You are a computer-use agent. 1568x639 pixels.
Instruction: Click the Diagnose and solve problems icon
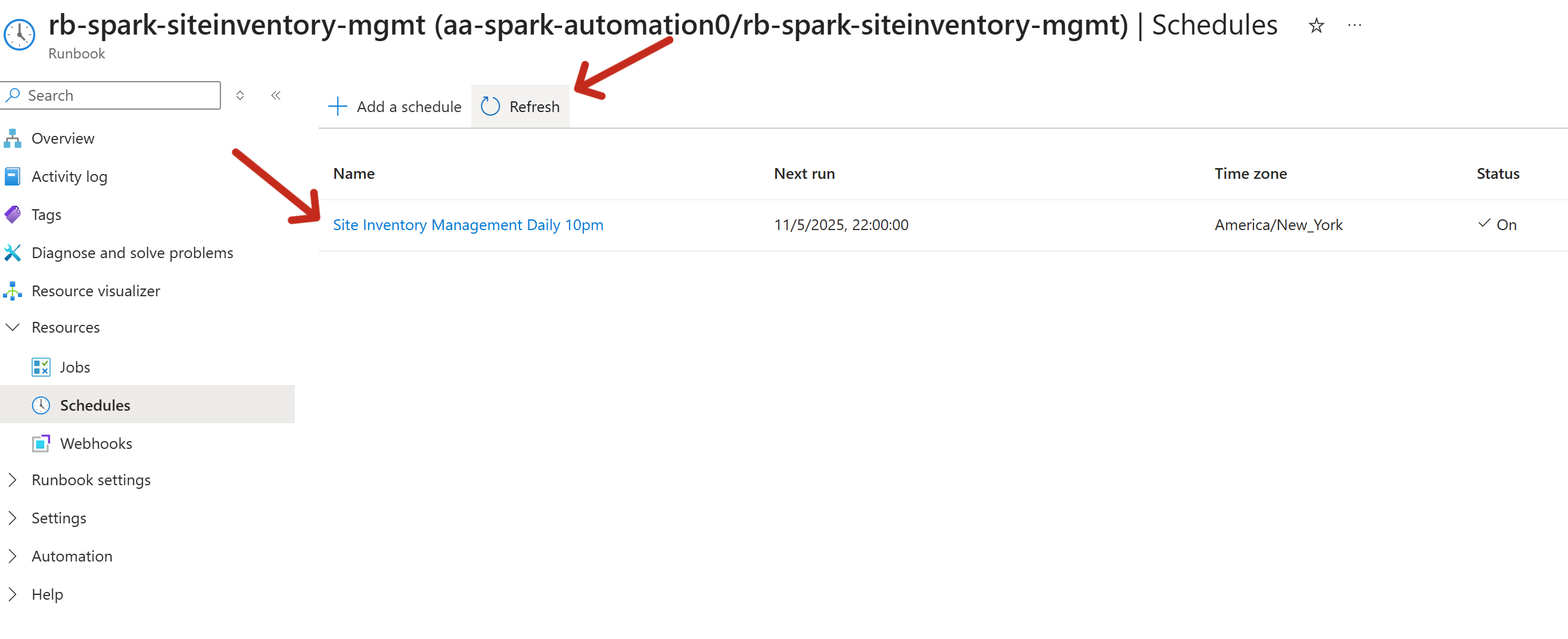point(13,253)
